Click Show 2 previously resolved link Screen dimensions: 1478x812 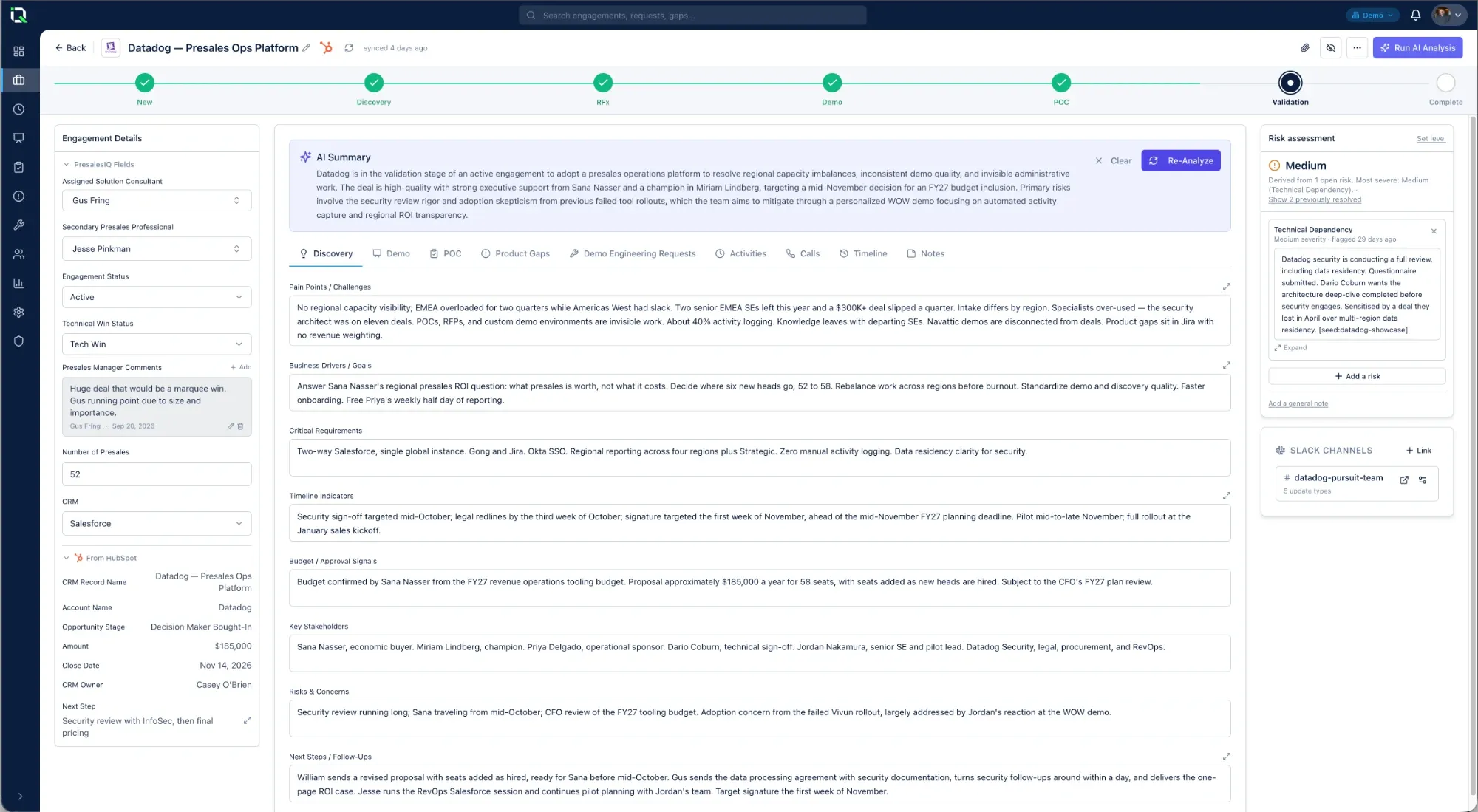(x=1315, y=200)
